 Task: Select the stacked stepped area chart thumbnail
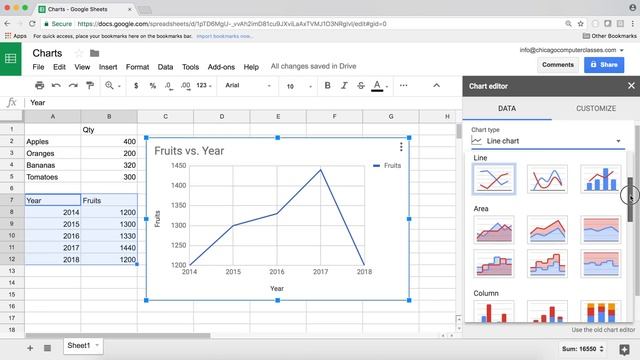[547, 264]
